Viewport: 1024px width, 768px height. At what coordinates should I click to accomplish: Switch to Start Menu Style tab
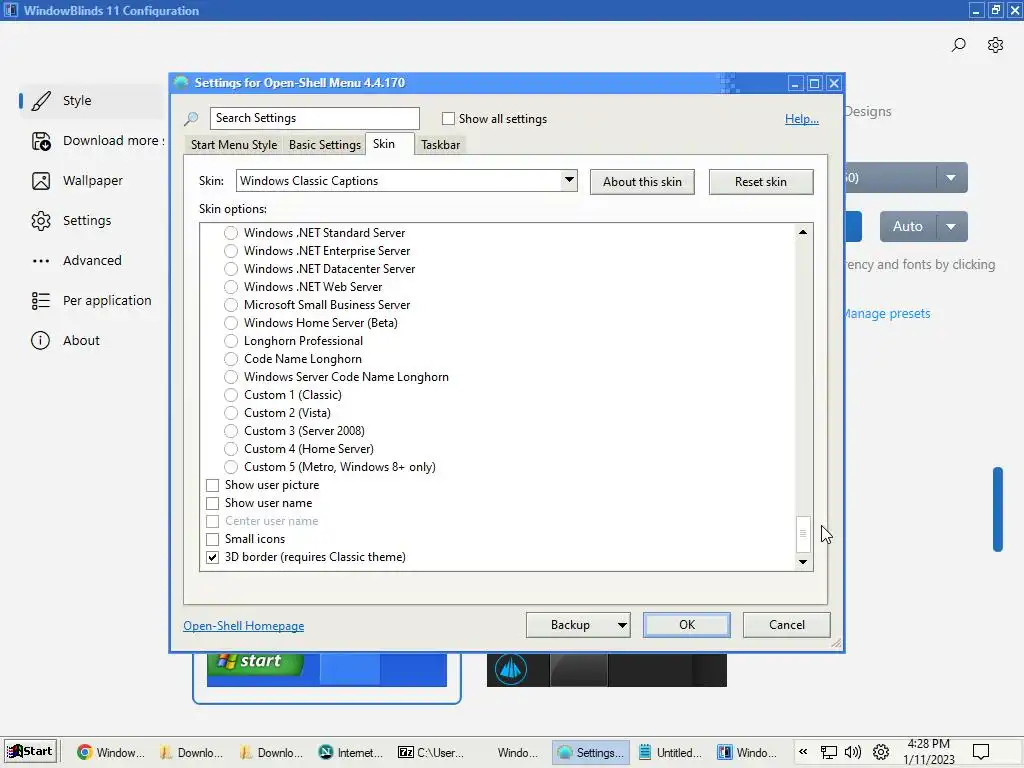[234, 144]
